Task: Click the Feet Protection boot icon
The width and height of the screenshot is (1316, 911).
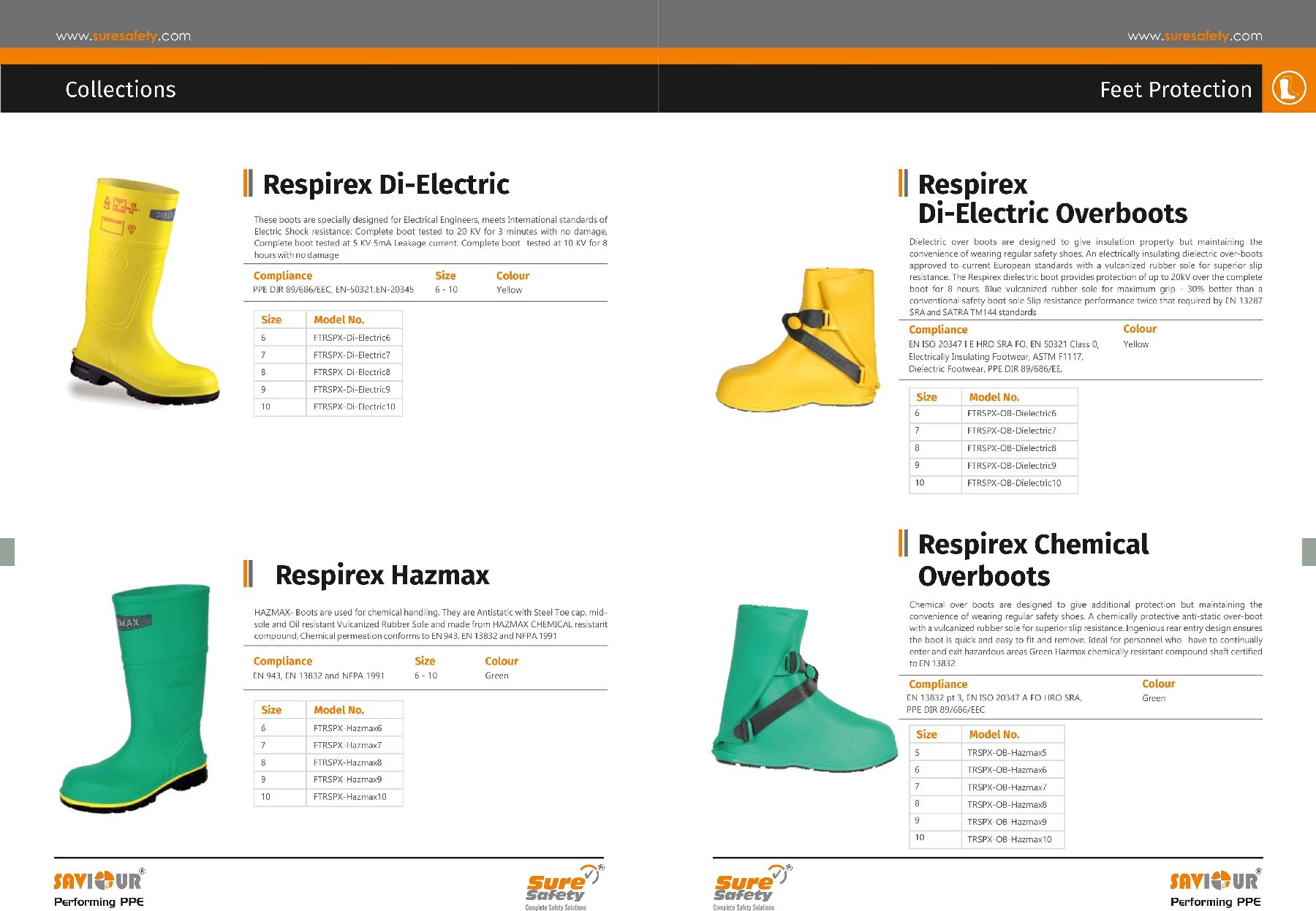Action: click(1288, 87)
